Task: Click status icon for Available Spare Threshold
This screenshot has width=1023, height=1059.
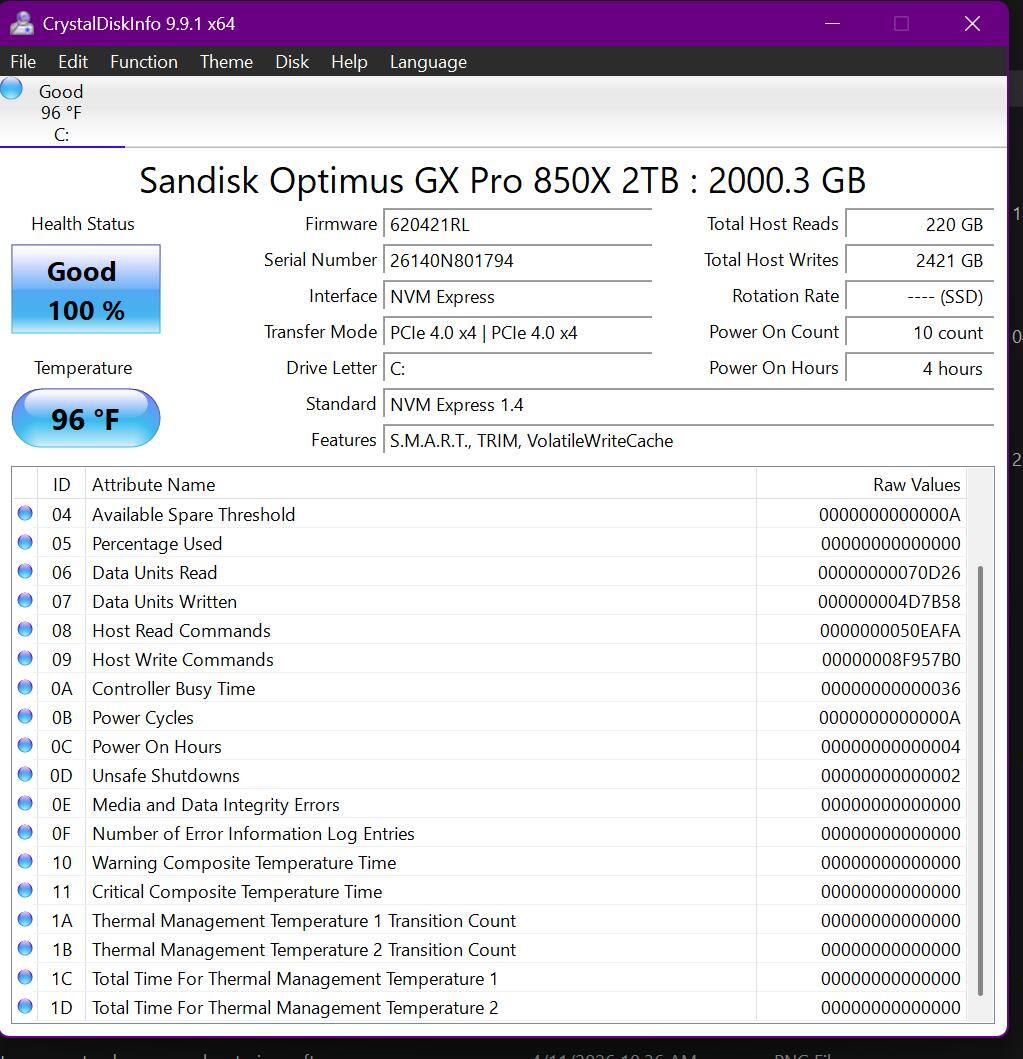Action: tap(25, 513)
